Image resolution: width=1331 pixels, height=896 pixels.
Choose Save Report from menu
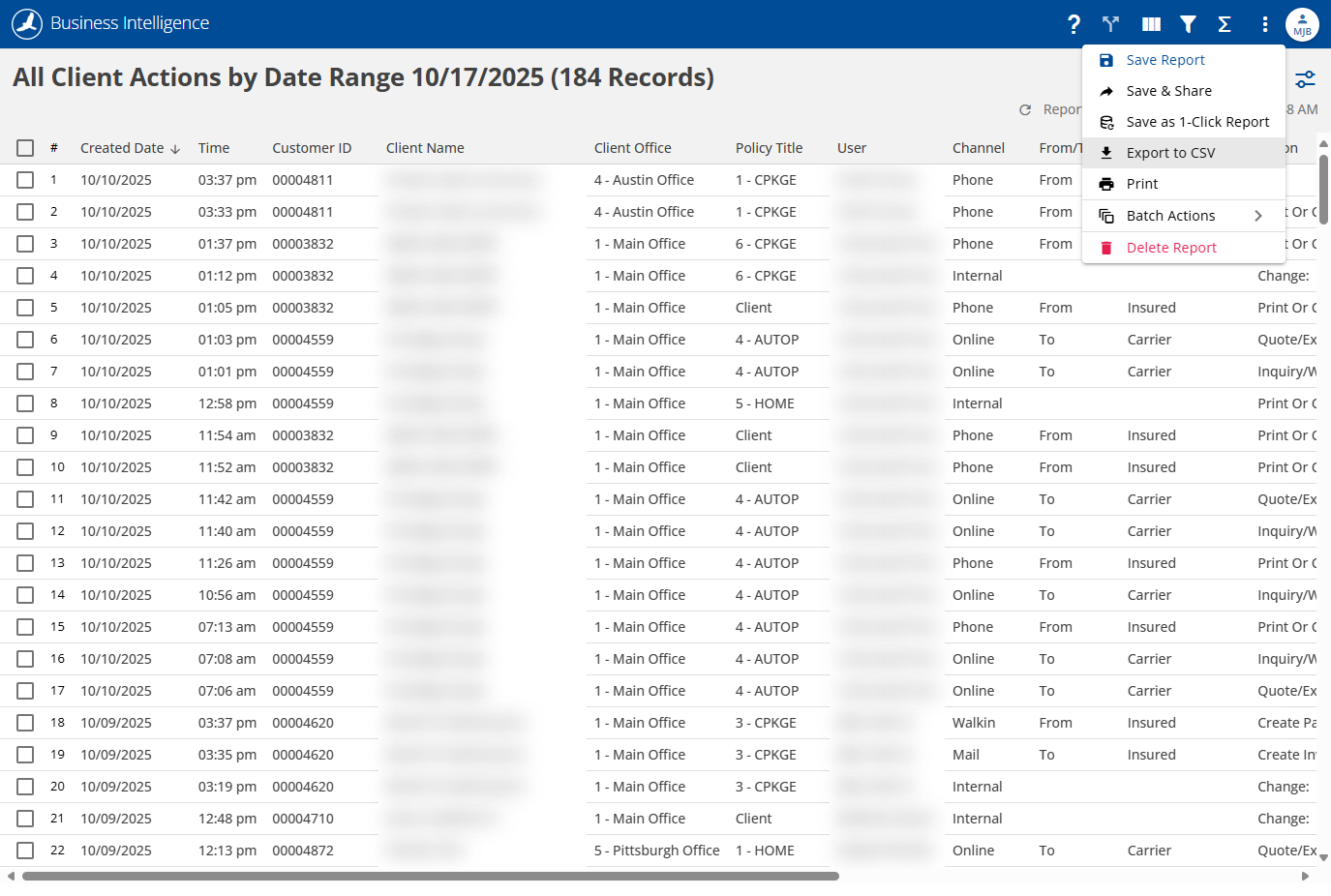tap(1184, 60)
